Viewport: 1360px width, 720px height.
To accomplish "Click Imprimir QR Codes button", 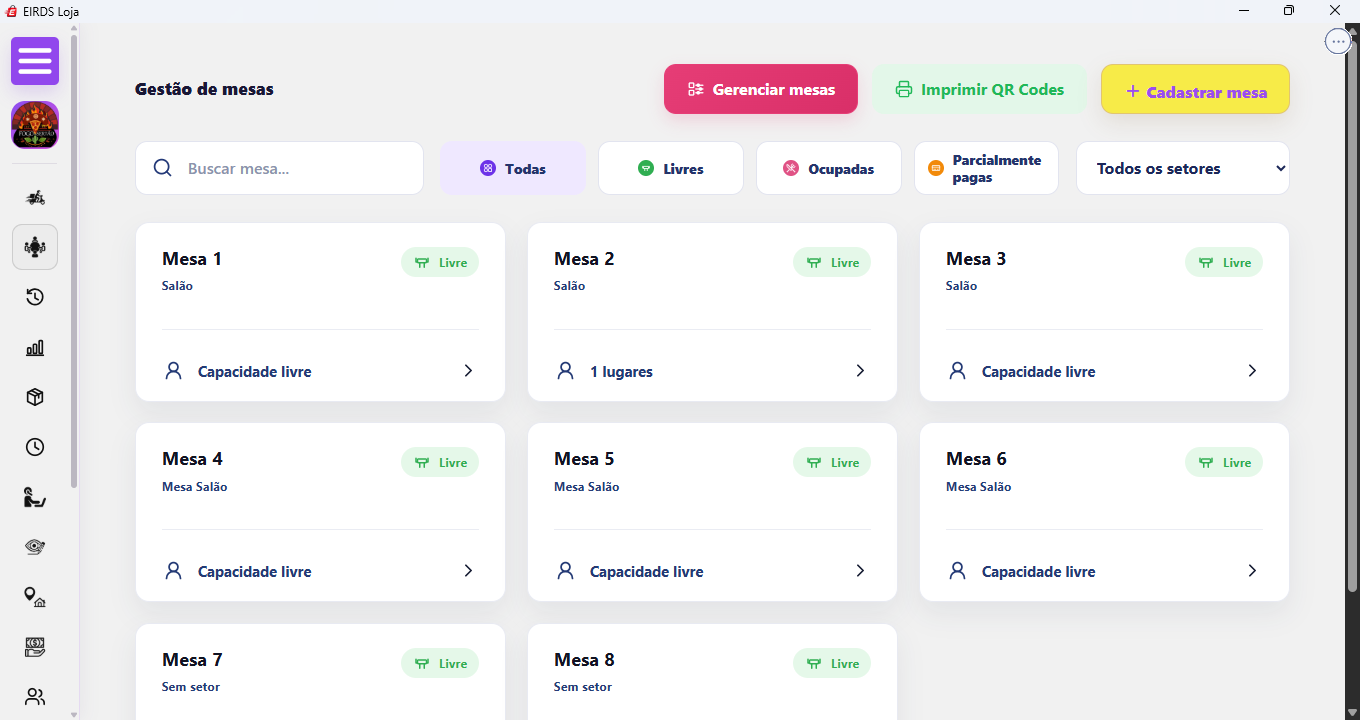I will [979, 89].
